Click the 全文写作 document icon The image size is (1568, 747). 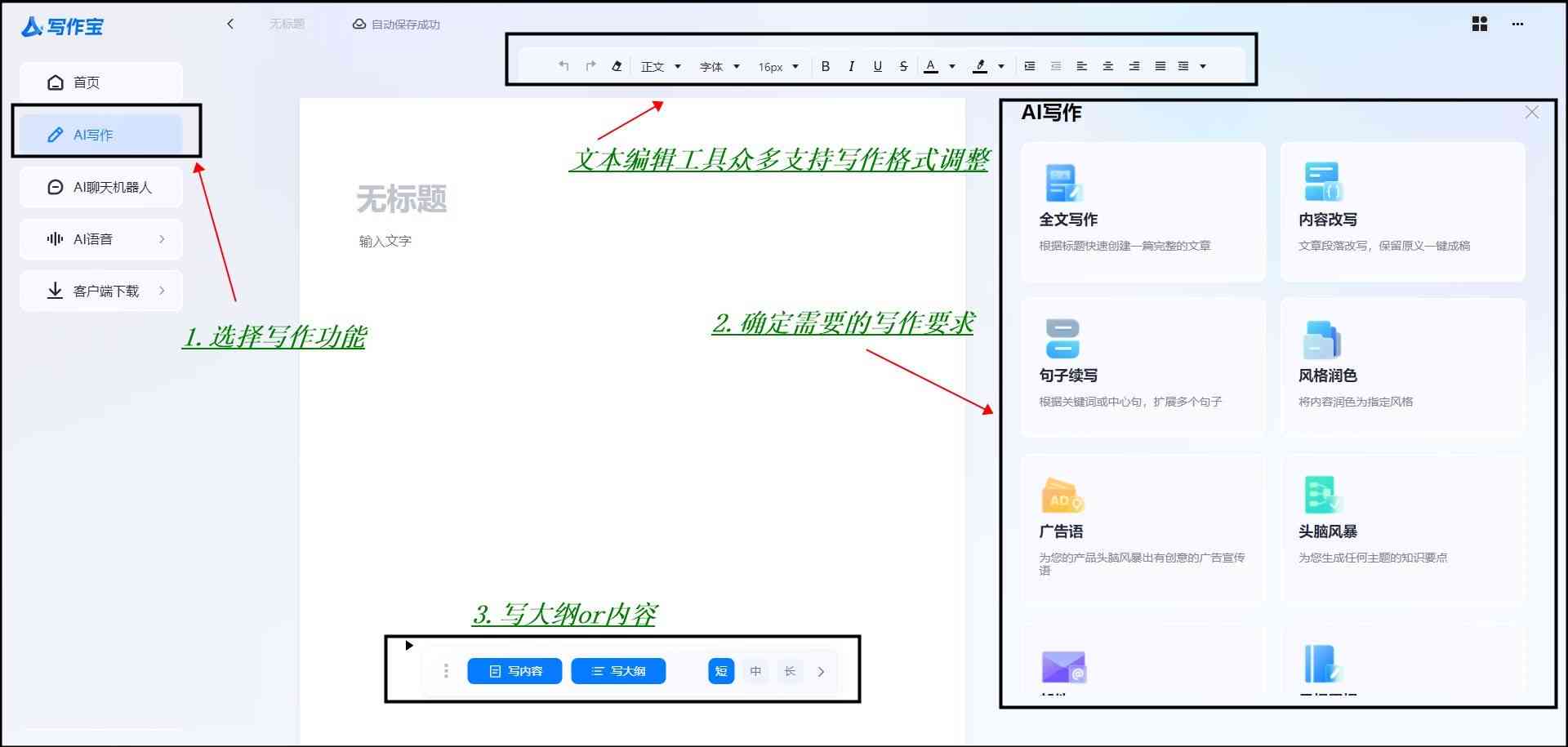tap(1063, 183)
